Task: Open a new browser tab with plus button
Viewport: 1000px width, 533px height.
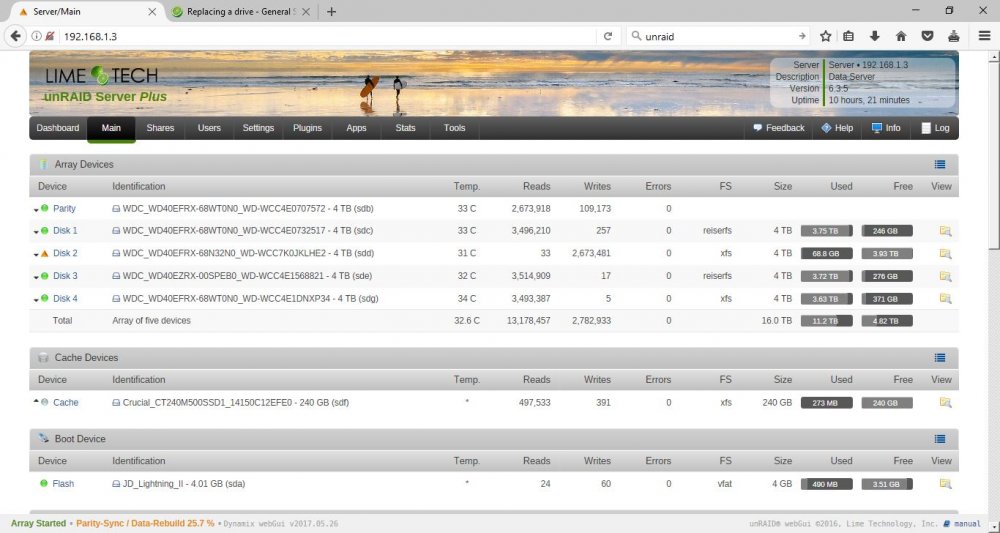Action: tap(331, 11)
